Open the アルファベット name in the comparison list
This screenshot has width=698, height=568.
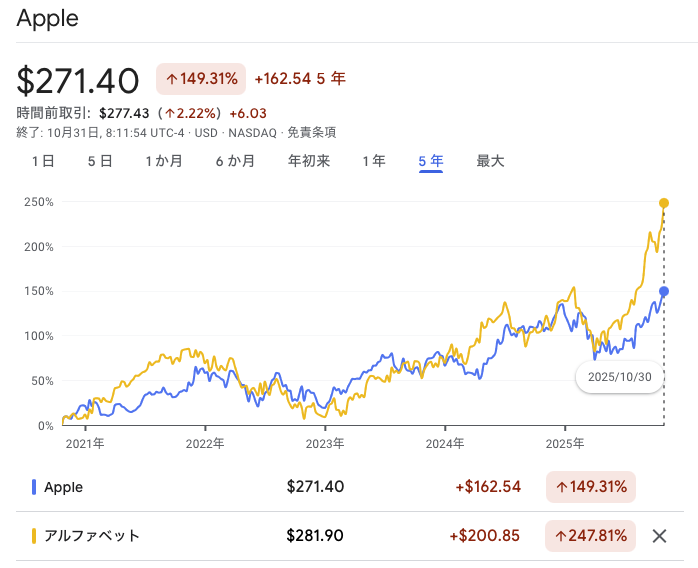tap(92, 536)
